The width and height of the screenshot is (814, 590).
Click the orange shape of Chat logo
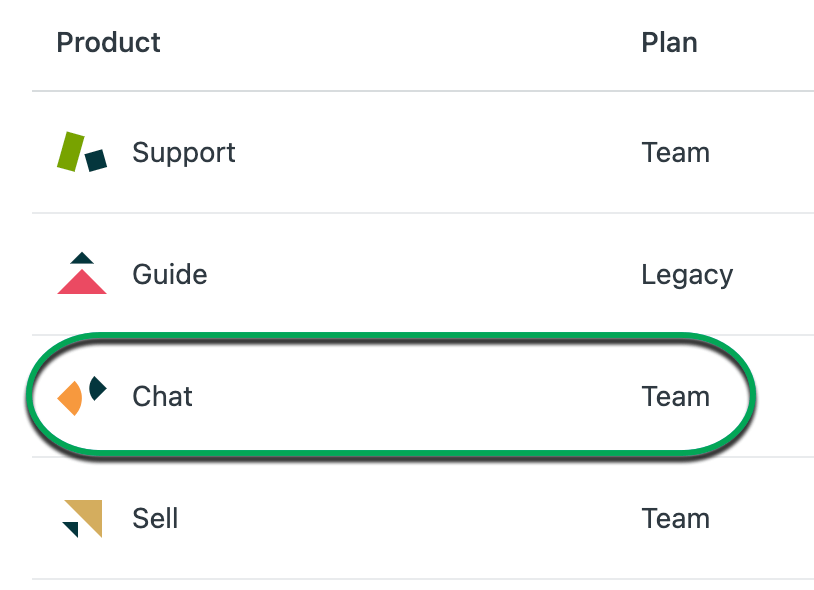[71, 399]
